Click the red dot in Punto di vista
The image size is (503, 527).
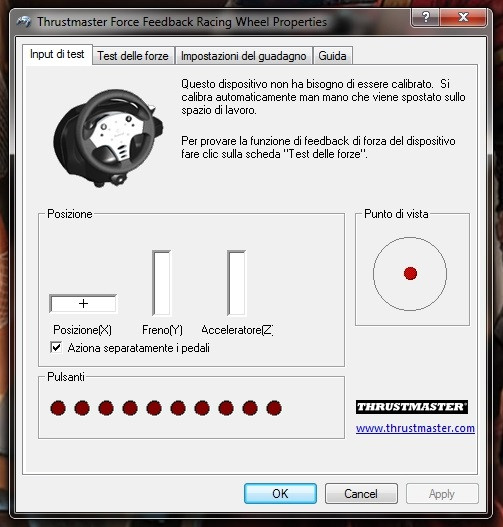410,273
